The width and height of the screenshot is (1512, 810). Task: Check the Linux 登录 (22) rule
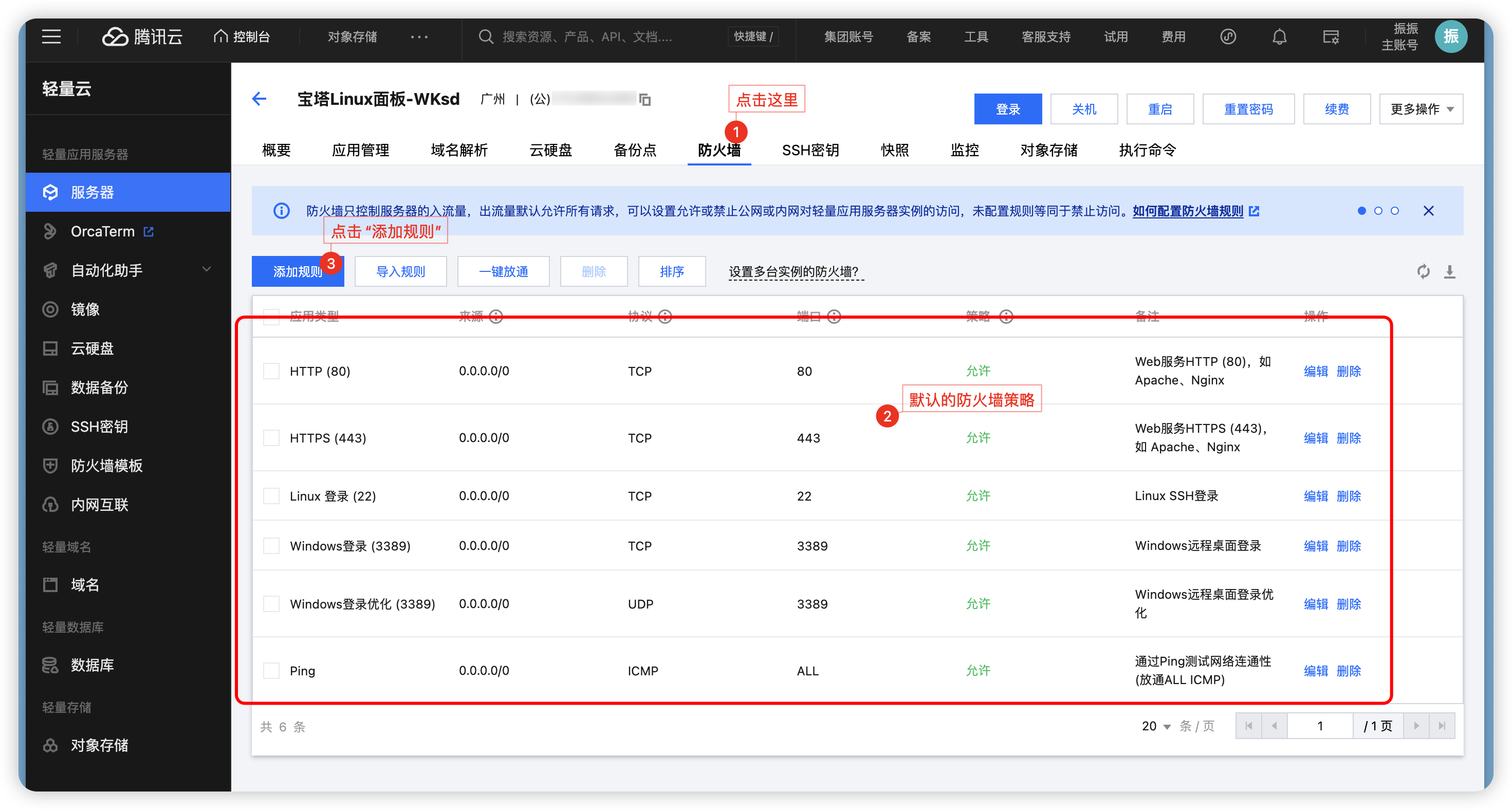(x=271, y=496)
